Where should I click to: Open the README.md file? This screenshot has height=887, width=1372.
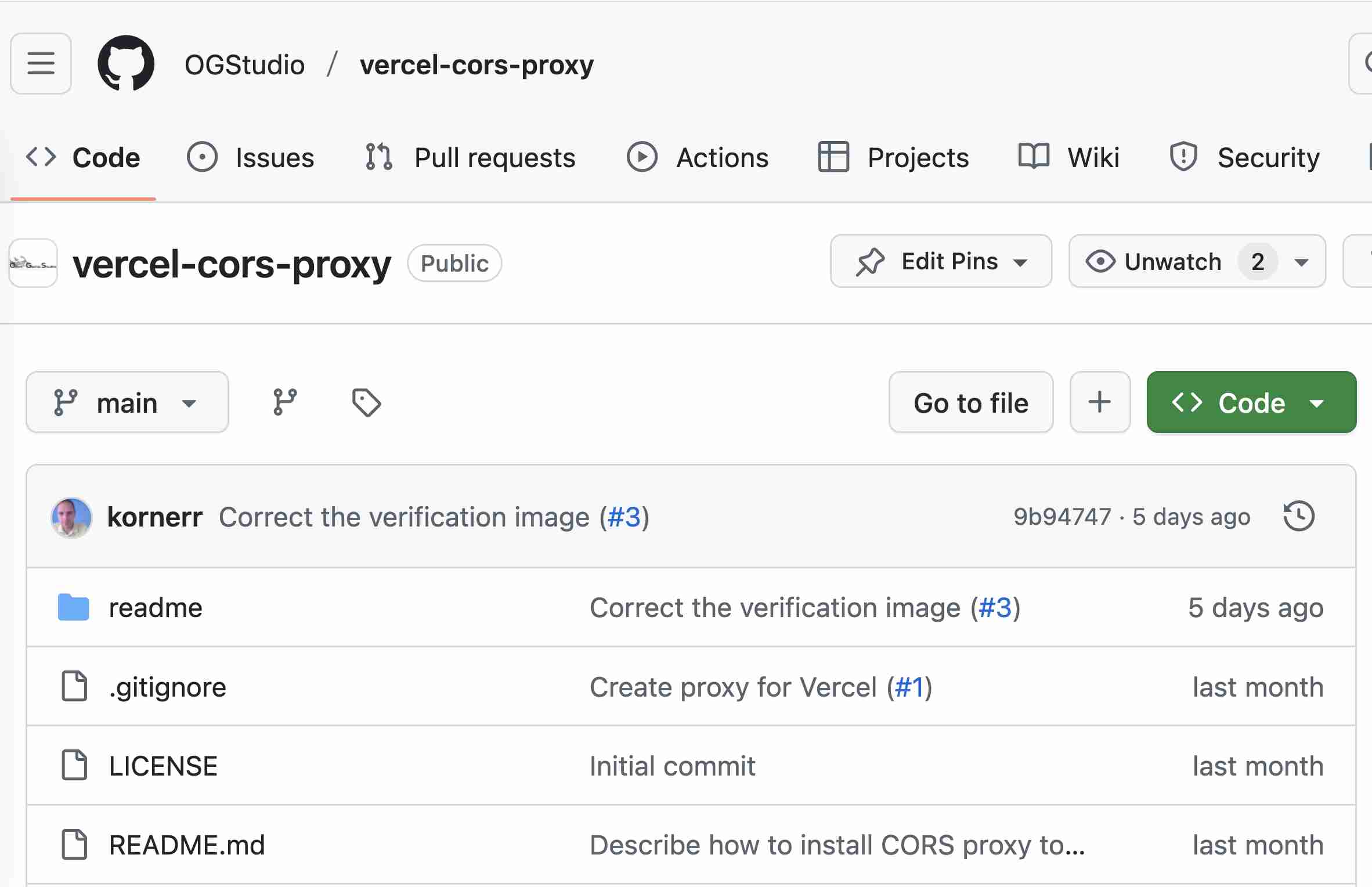(187, 845)
